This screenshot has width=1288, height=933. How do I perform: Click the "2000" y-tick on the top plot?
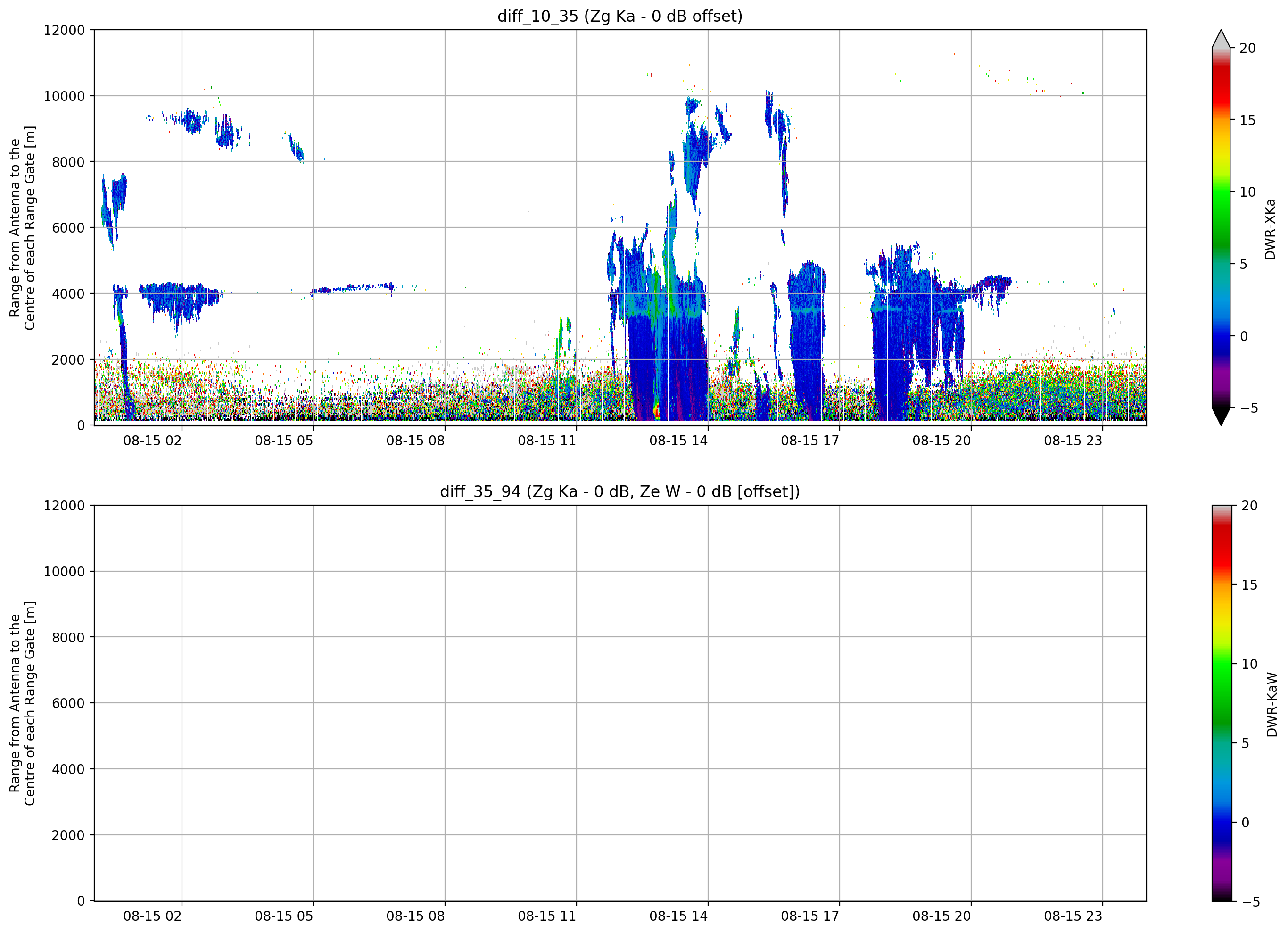(x=68, y=360)
